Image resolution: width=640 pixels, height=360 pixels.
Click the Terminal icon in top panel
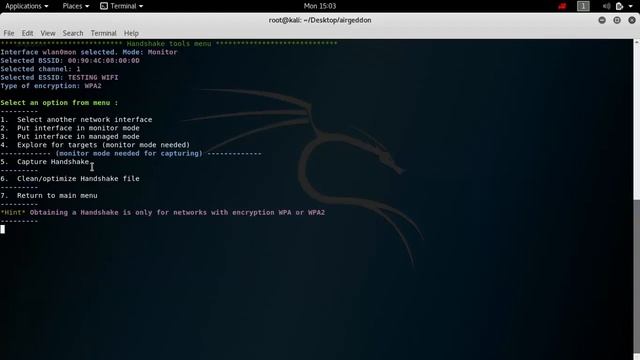click(x=104, y=6)
